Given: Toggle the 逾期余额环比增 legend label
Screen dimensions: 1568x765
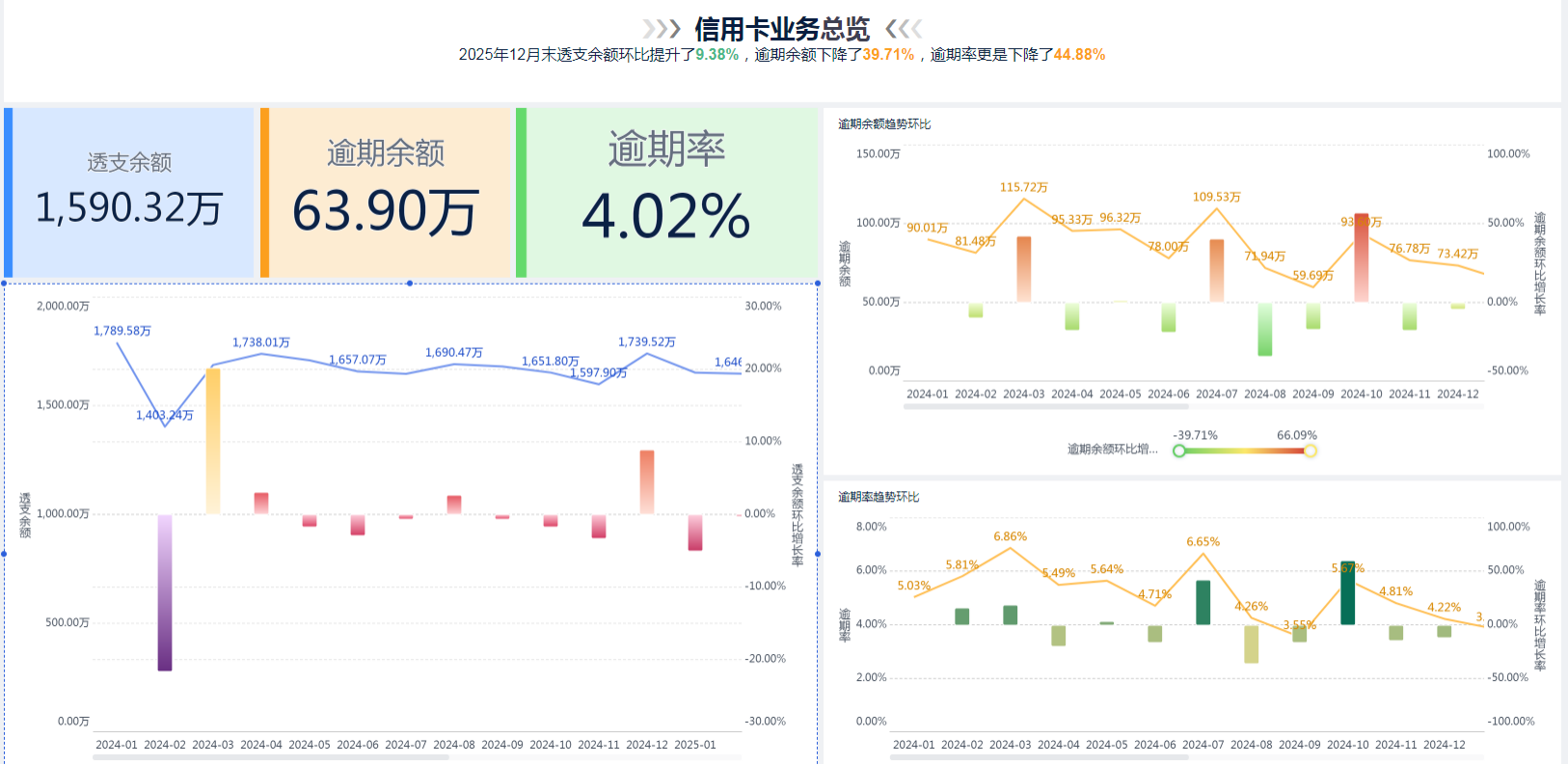Looking at the screenshot, I should coord(1112,450).
